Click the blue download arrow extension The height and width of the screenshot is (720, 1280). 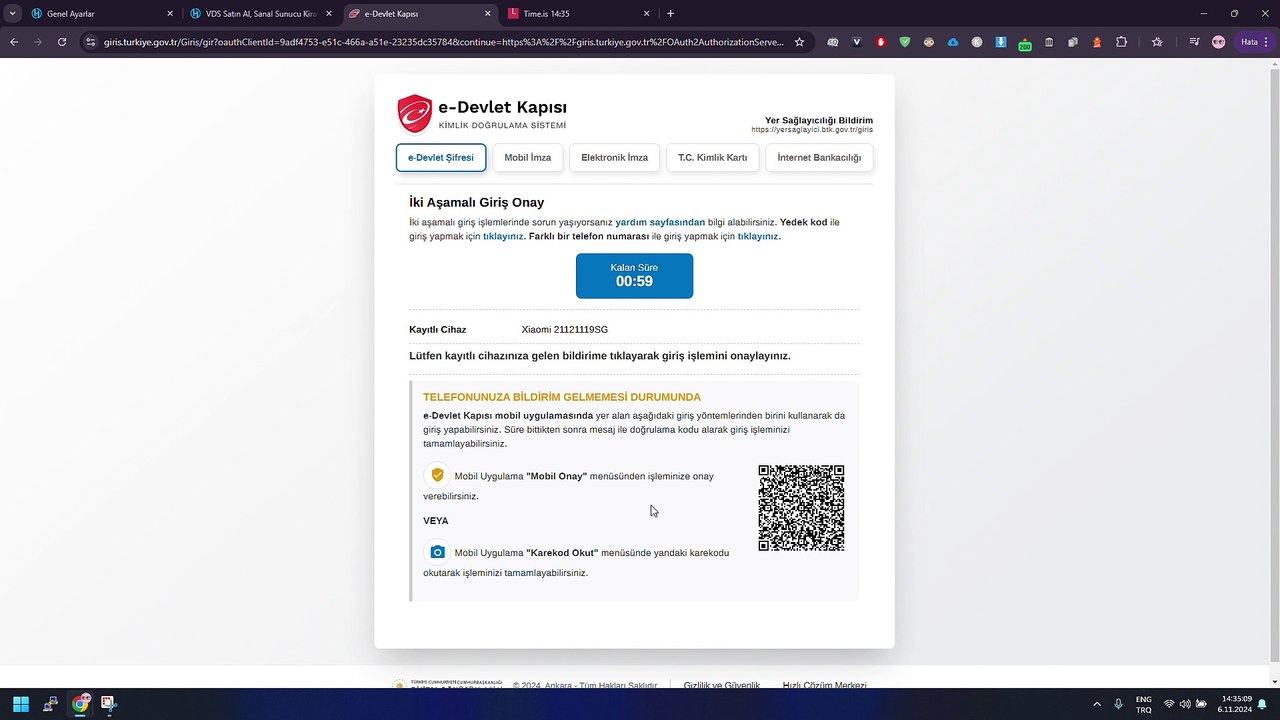pyautogui.click(x=1001, y=42)
